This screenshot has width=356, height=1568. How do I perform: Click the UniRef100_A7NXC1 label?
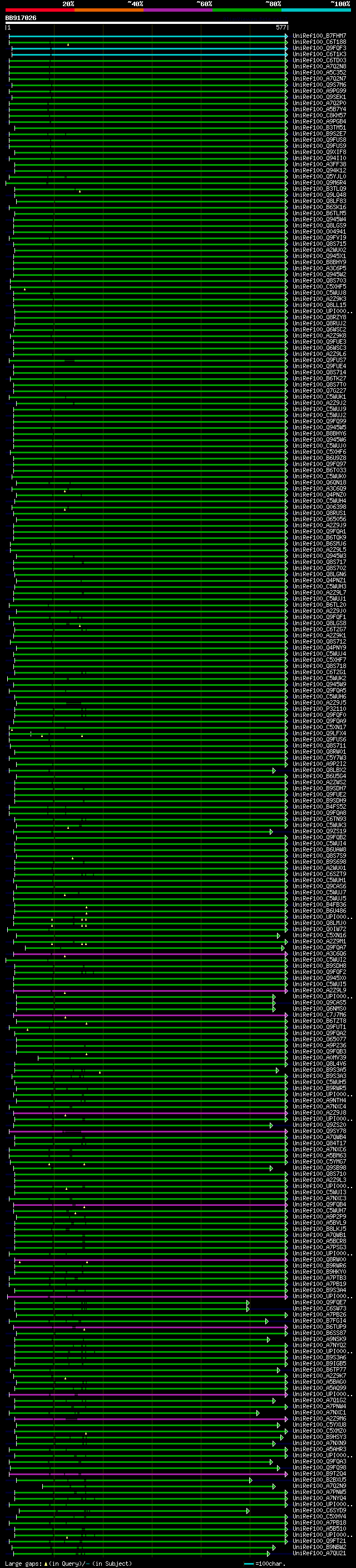(319, 1412)
